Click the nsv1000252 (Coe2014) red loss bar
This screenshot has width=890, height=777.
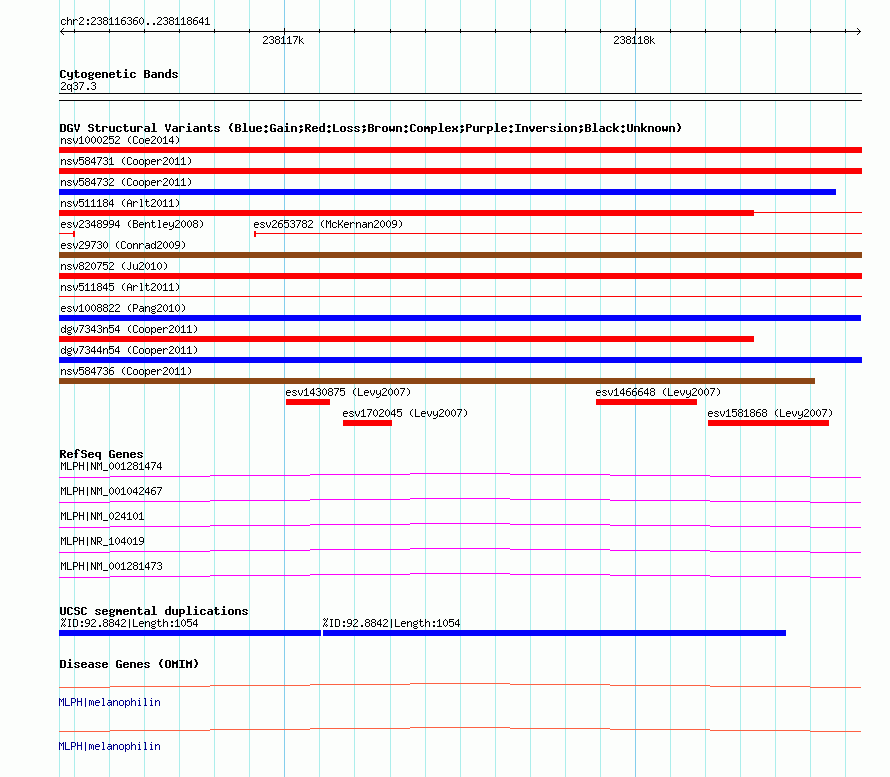click(x=460, y=150)
